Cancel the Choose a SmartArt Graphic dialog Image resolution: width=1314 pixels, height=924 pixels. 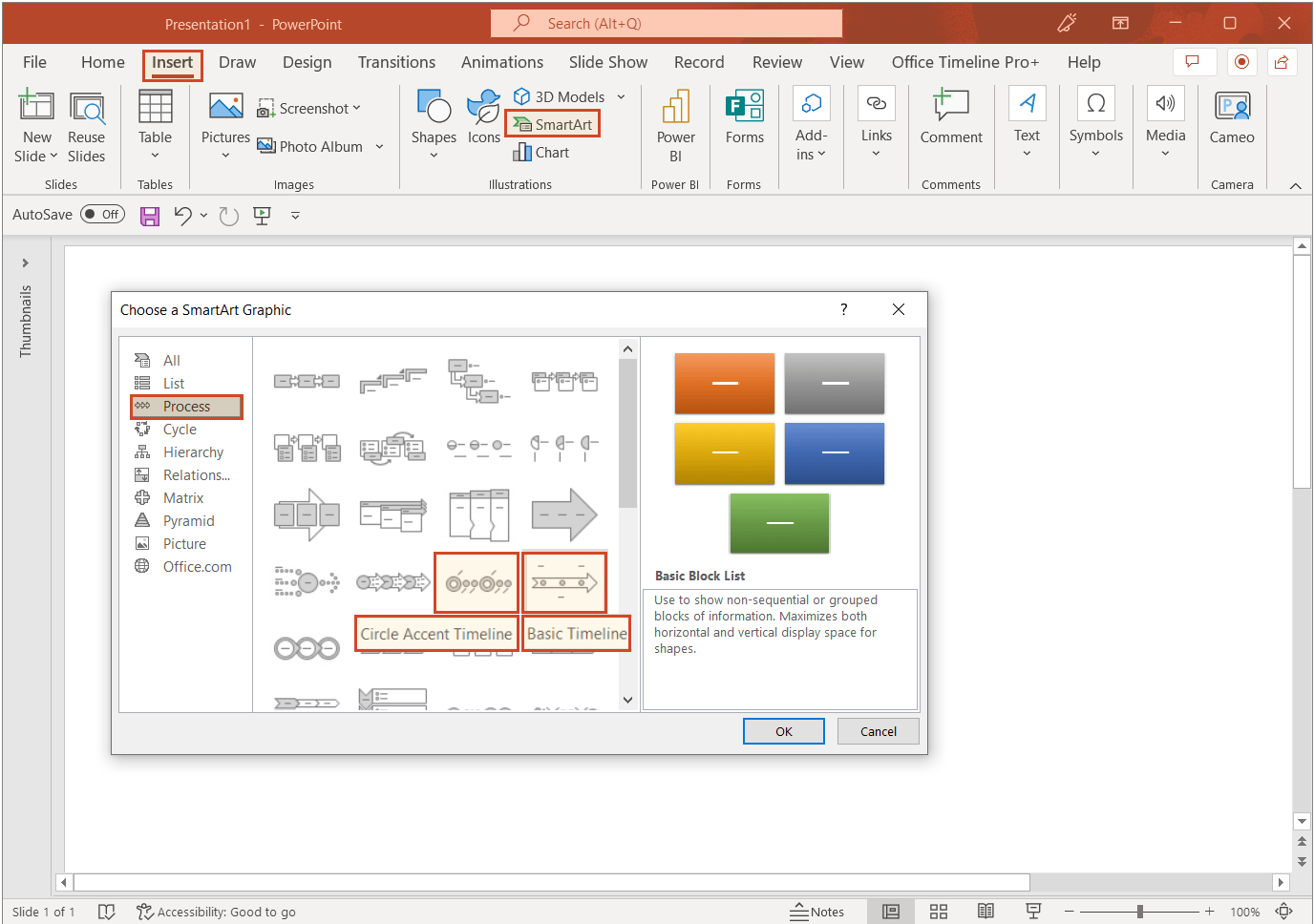878,730
